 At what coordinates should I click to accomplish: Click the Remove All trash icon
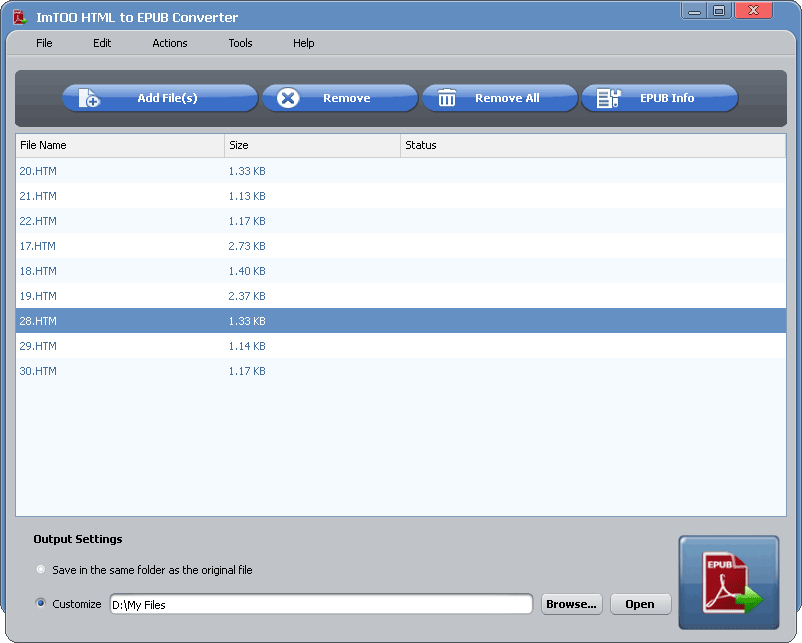(x=447, y=98)
